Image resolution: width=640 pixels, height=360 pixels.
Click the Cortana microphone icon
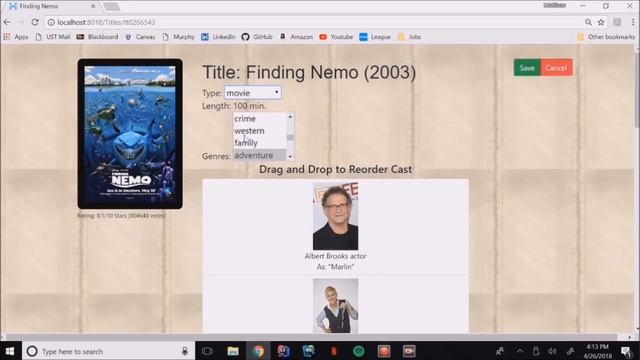point(185,351)
